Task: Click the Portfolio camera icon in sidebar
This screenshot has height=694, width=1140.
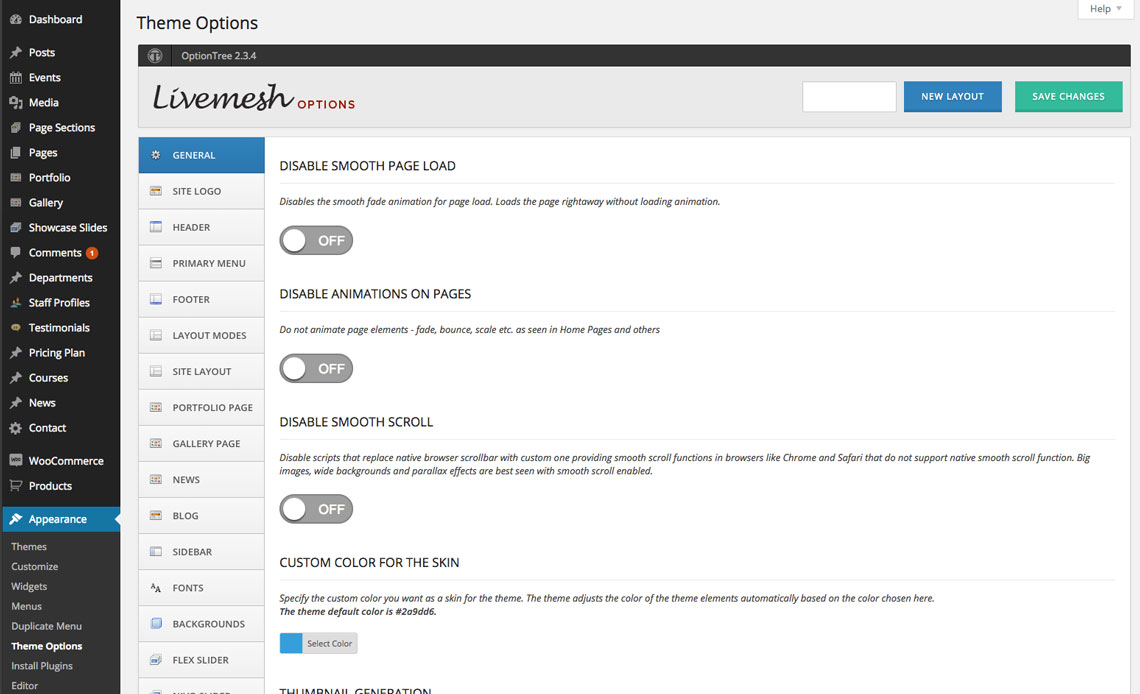Action: point(14,177)
